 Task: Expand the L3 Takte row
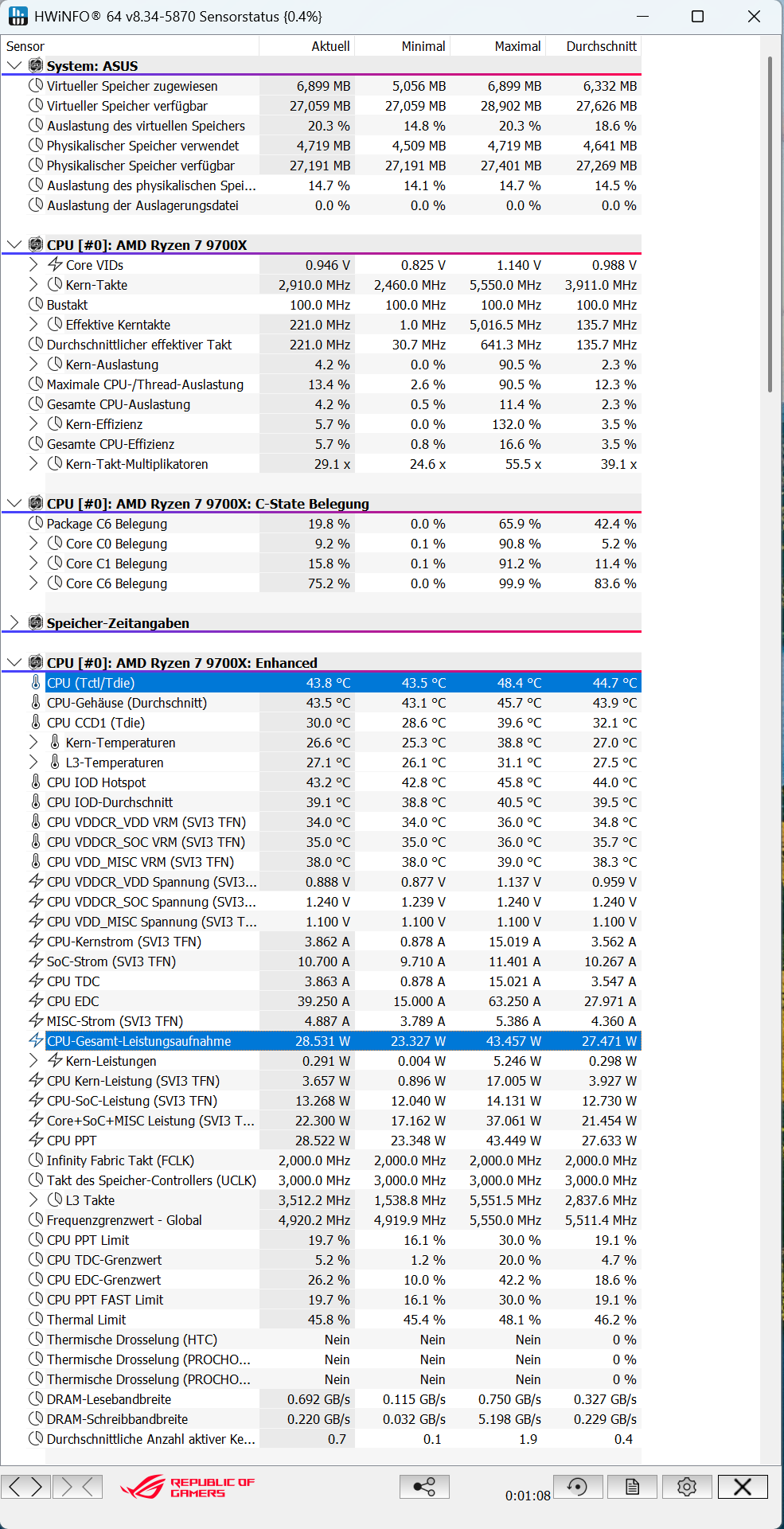point(33,1199)
